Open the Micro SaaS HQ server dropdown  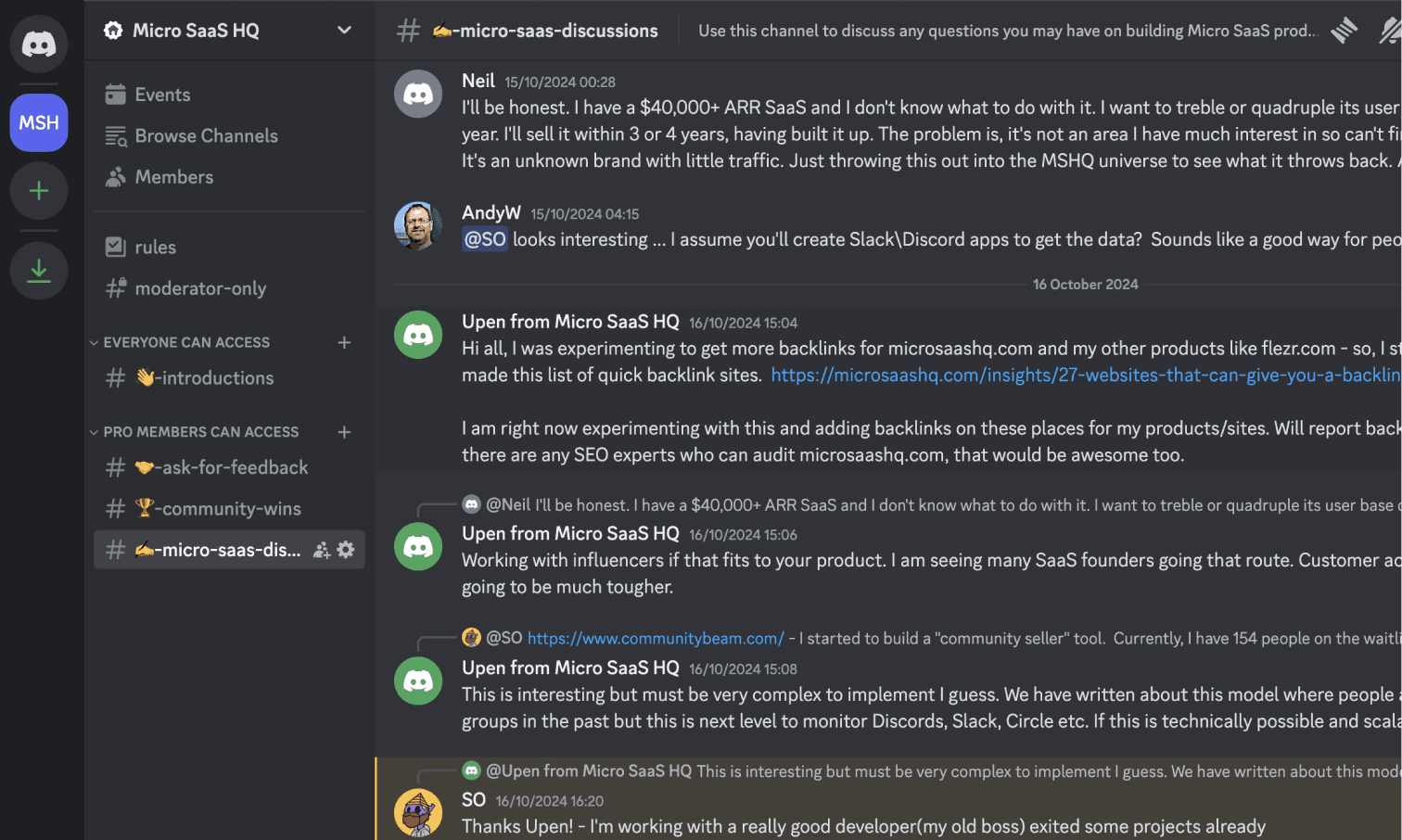click(344, 31)
